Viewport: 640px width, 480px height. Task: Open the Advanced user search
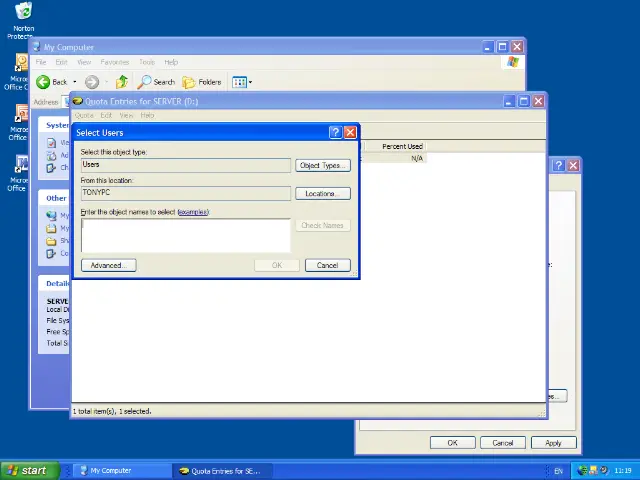[108, 265]
